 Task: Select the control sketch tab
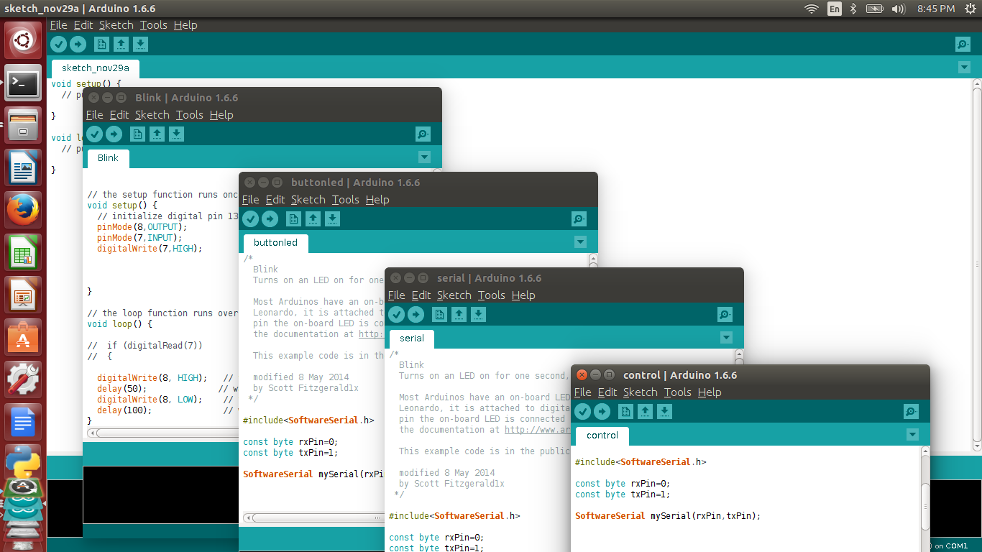coord(602,435)
